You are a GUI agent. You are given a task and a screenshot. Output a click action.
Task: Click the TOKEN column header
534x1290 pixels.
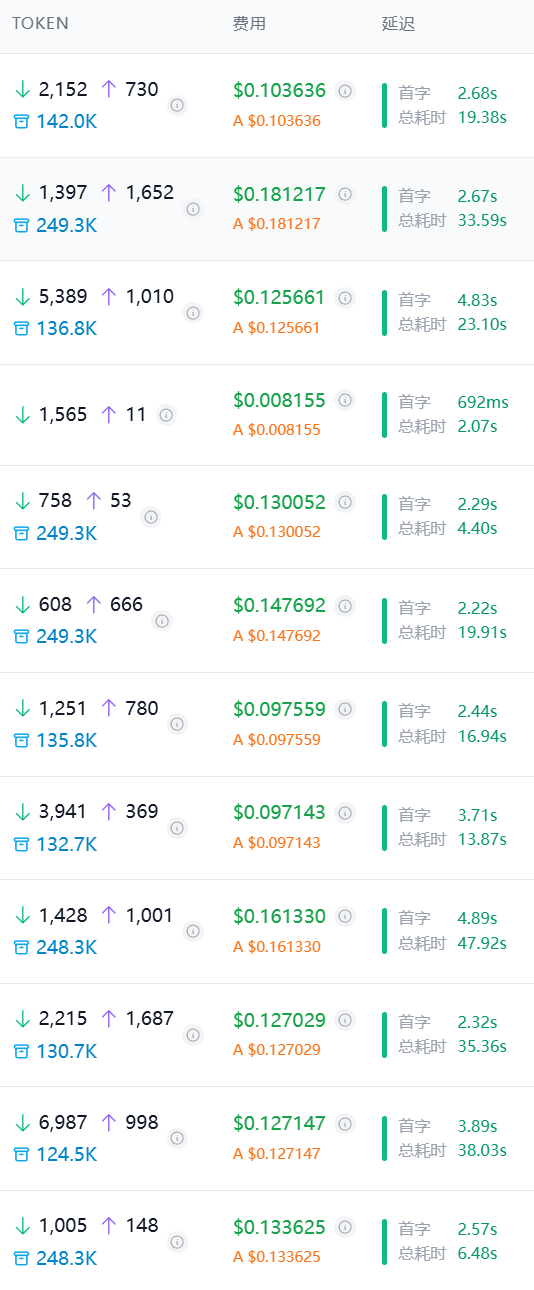[x=40, y=23]
